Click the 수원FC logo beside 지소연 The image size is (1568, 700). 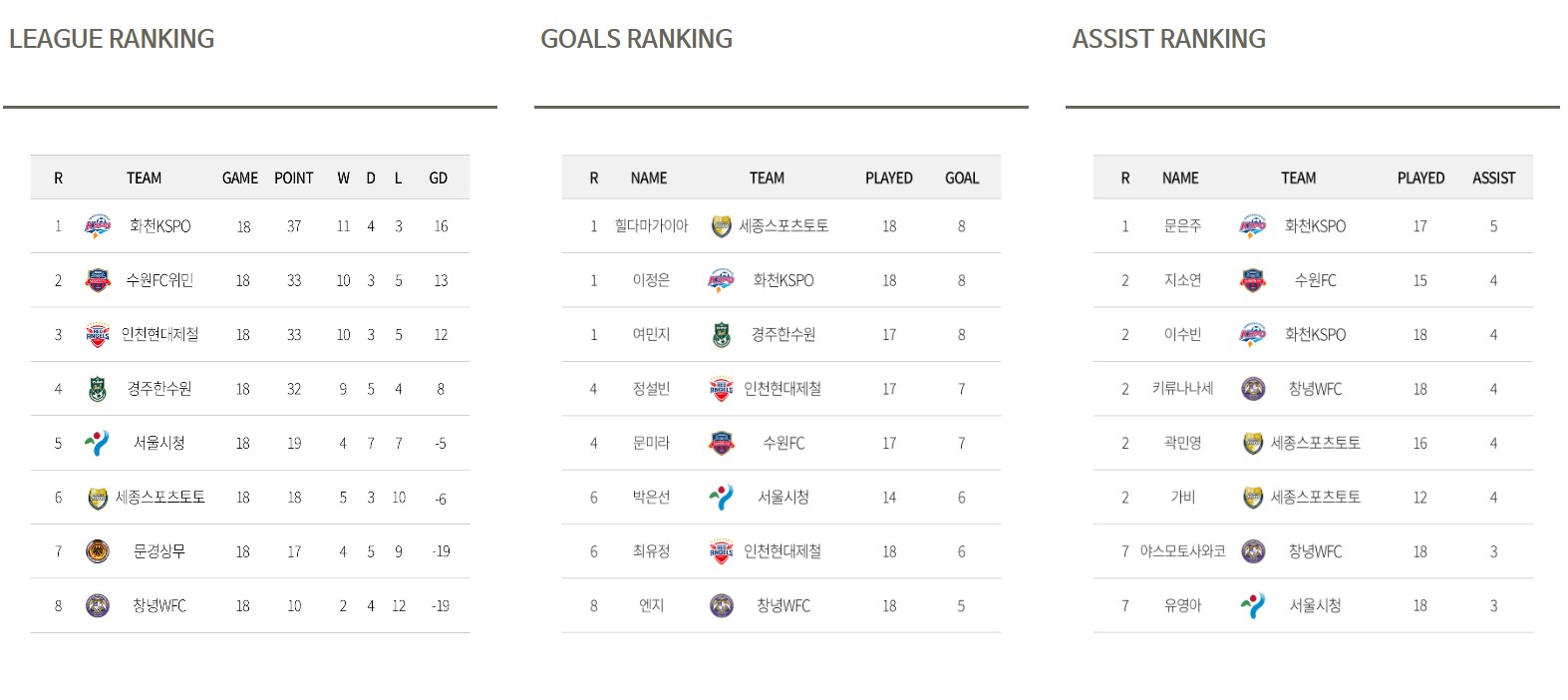tap(1253, 280)
